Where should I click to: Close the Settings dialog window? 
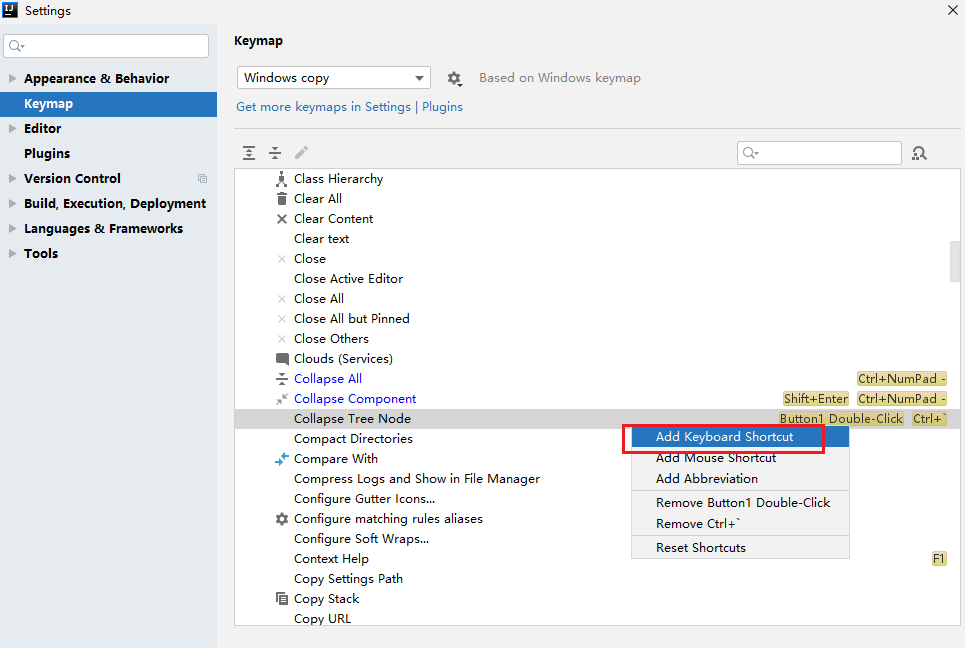coord(953,10)
